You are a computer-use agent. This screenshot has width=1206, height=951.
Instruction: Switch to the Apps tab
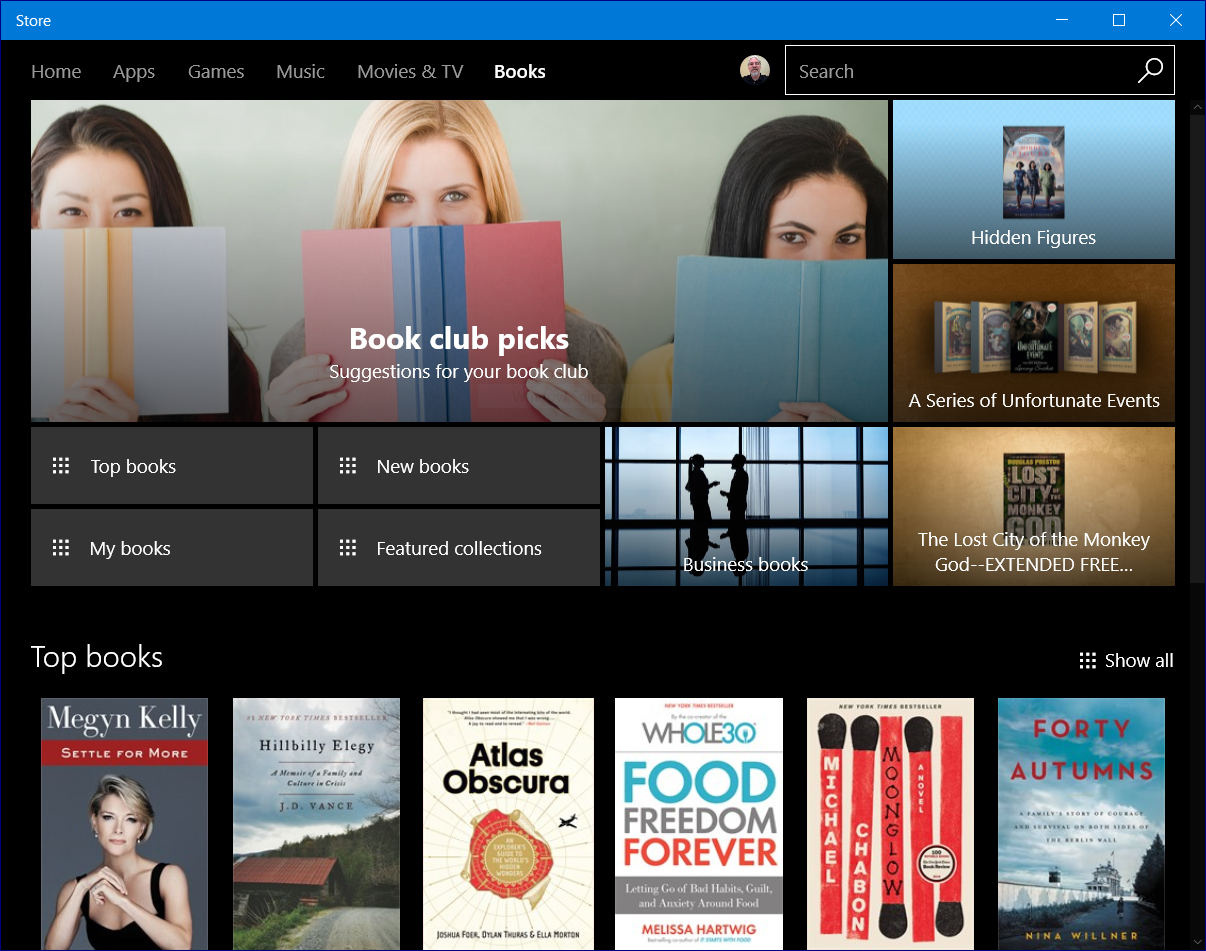pos(134,72)
